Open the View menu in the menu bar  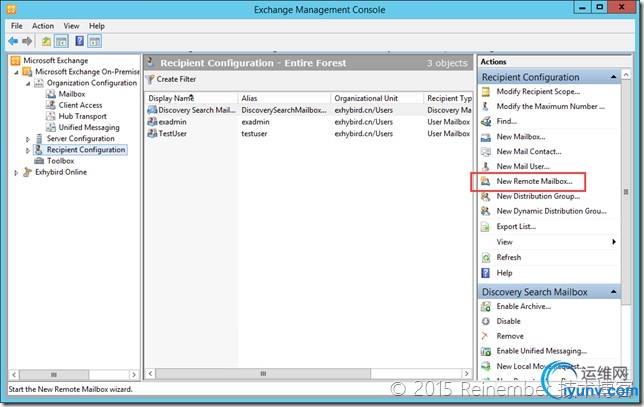(71, 26)
